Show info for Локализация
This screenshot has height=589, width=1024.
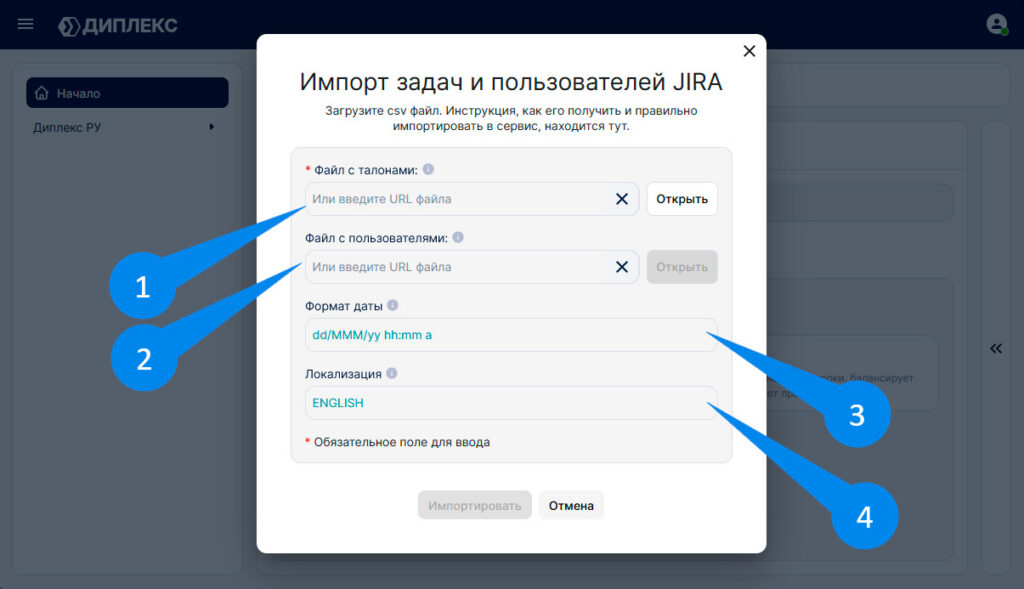[392, 373]
